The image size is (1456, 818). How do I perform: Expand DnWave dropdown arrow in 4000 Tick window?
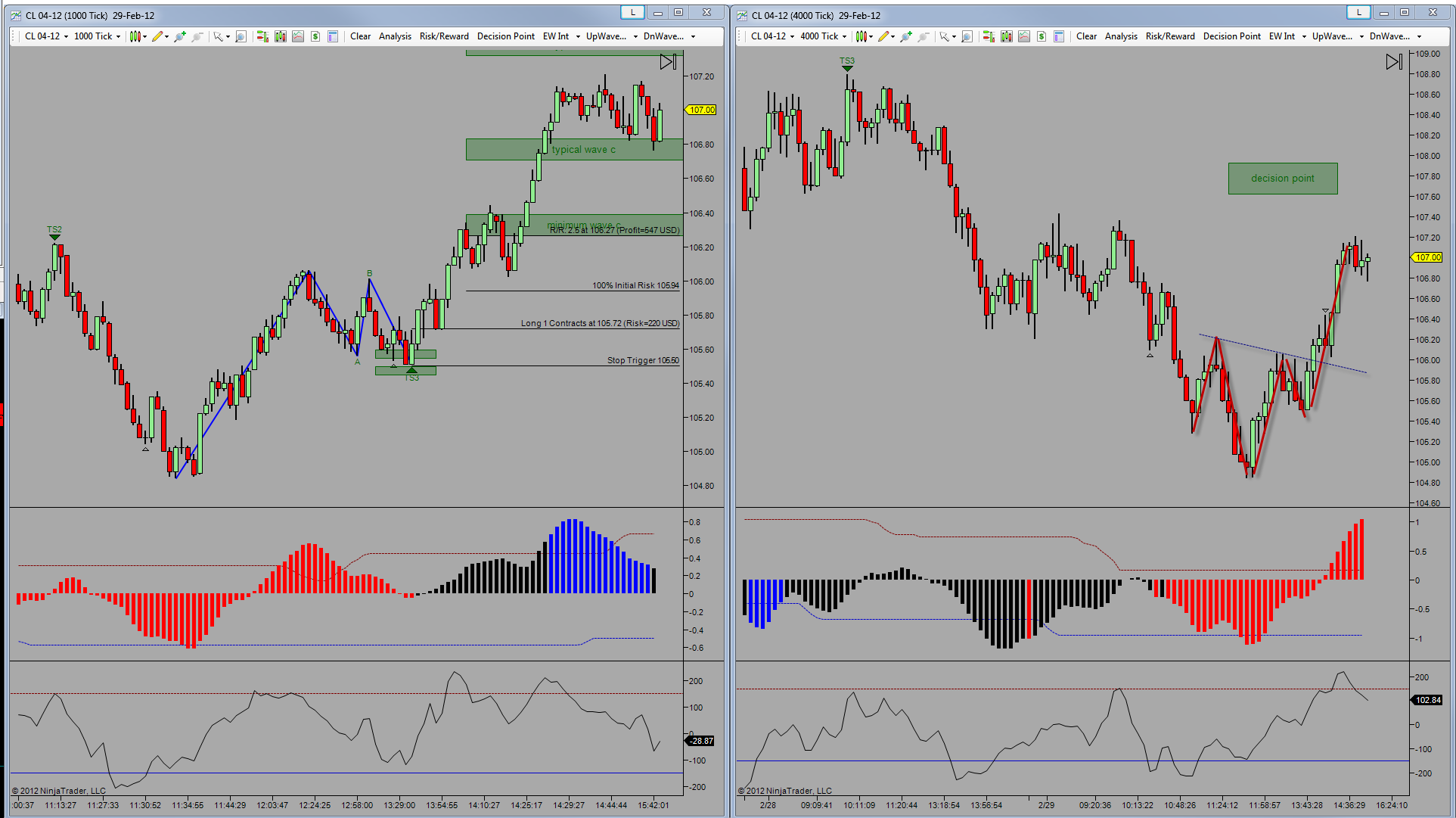(x=1419, y=36)
